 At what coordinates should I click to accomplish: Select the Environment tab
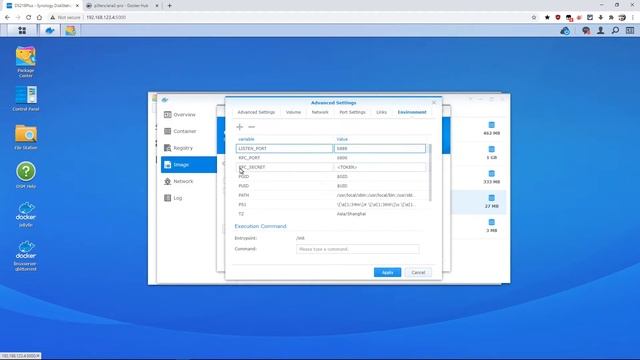412,112
